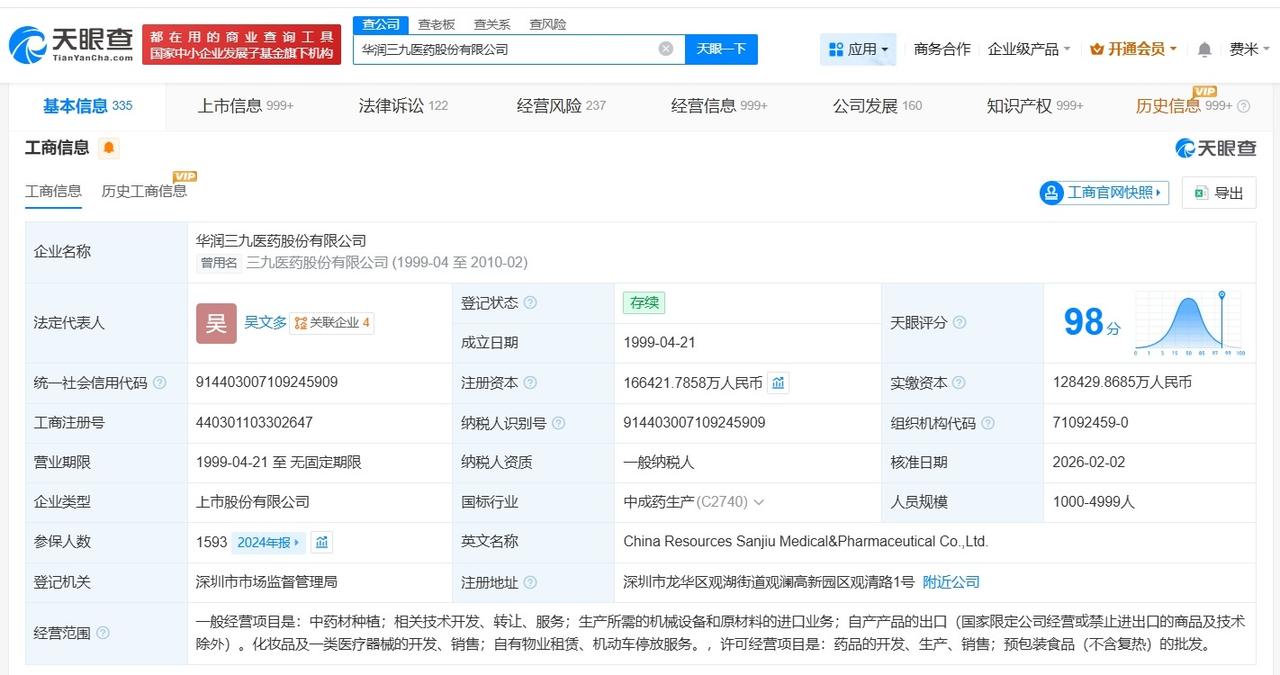
Task: Switch to 知识产权 tab
Action: [x=1035, y=105]
